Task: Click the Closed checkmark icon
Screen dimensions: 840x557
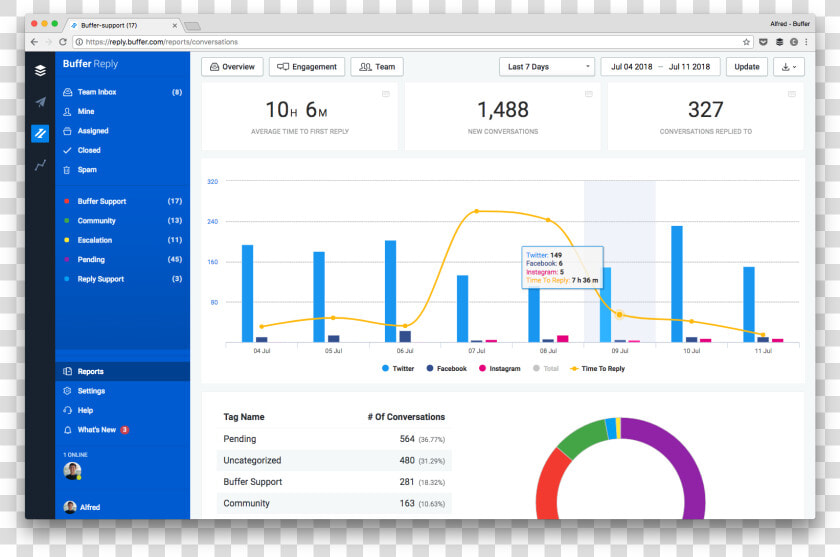Action: [x=67, y=150]
